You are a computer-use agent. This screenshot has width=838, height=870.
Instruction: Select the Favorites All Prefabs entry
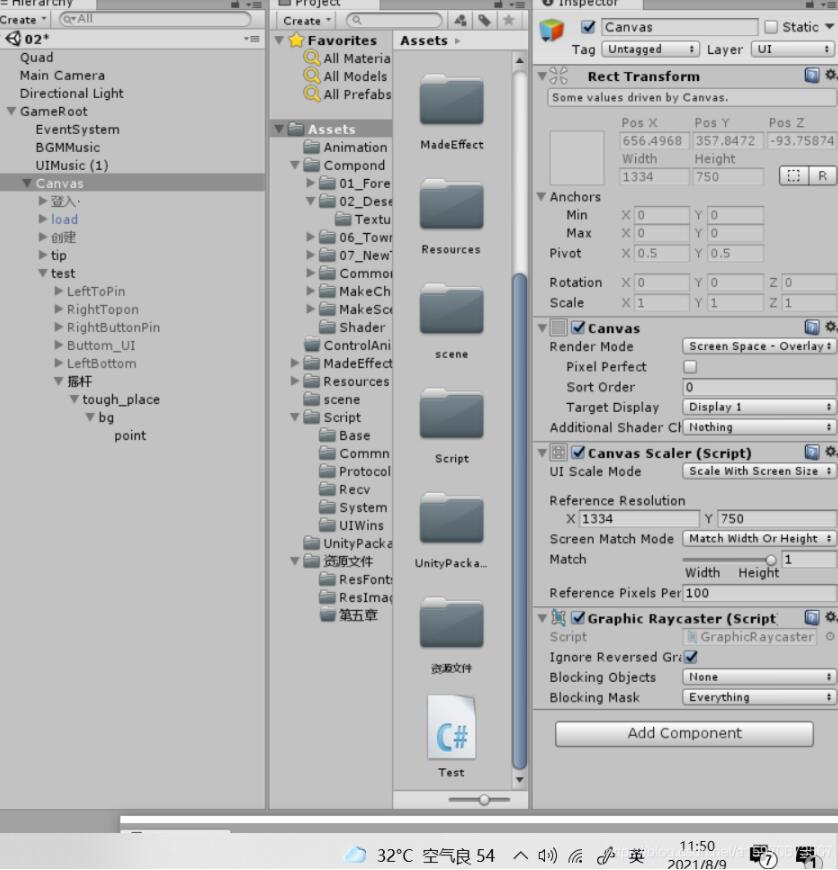point(356,94)
